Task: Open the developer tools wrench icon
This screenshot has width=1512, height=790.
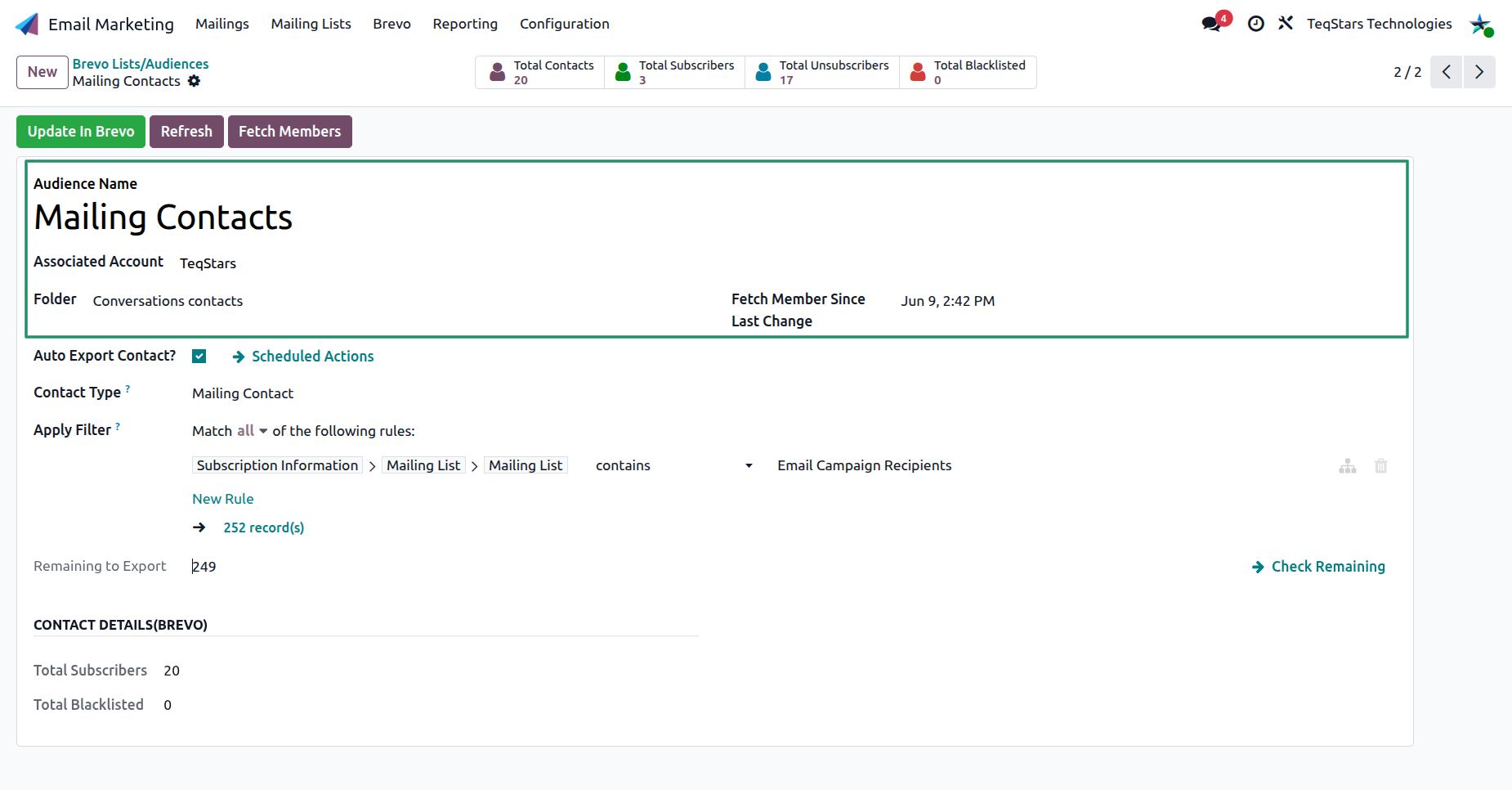Action: point(1286,23)
